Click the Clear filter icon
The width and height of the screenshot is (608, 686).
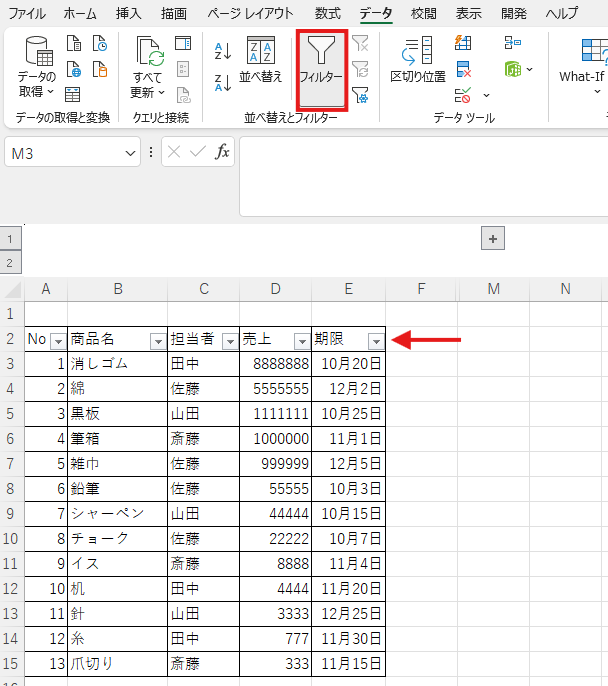click(360, 43)
